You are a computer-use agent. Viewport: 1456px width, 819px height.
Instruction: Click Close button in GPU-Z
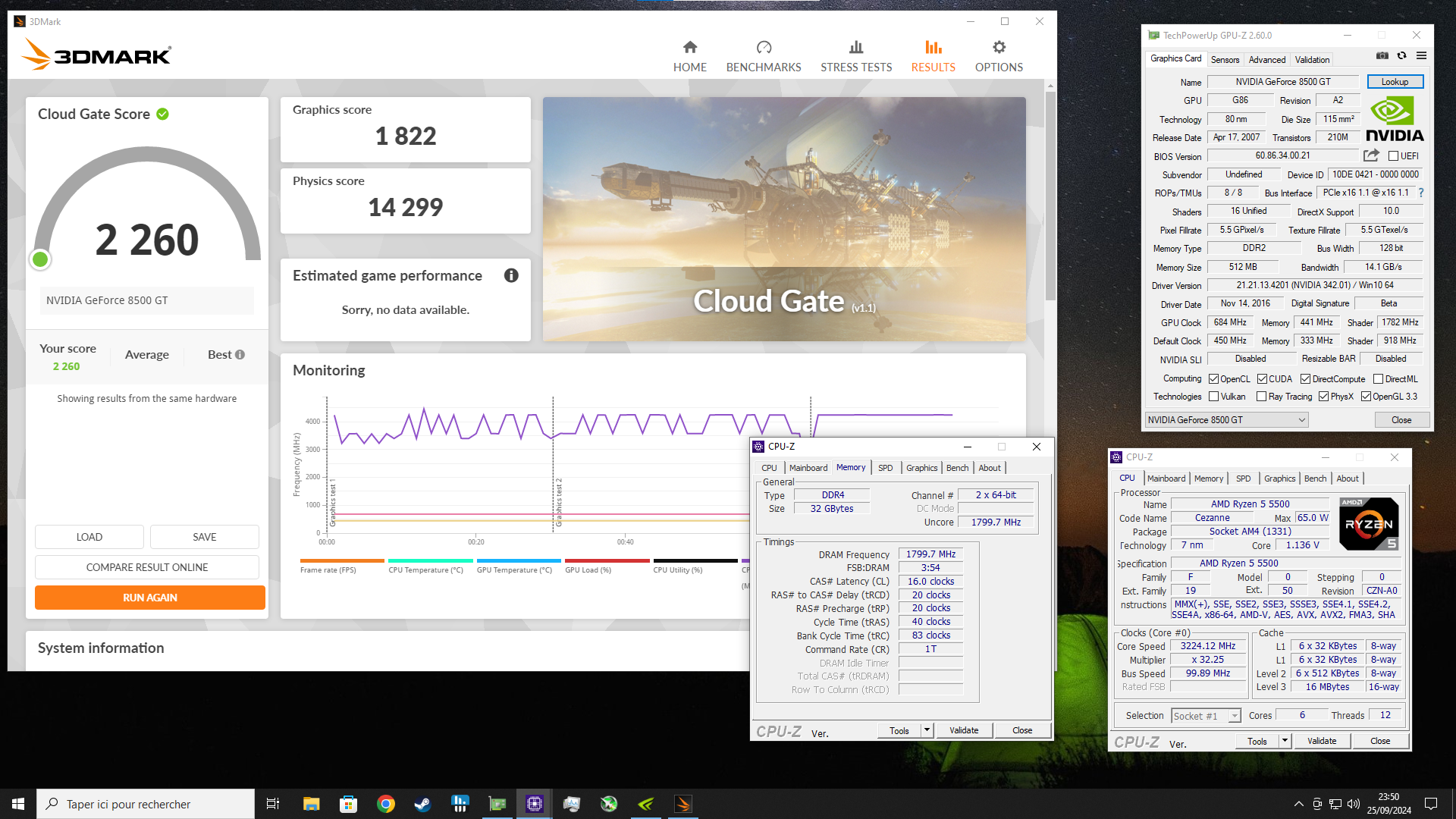(1401, 420)
